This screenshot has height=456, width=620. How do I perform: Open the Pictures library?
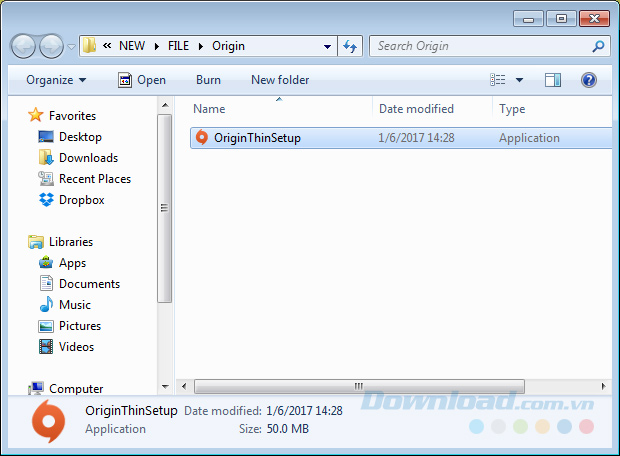[x=80, y=325]
